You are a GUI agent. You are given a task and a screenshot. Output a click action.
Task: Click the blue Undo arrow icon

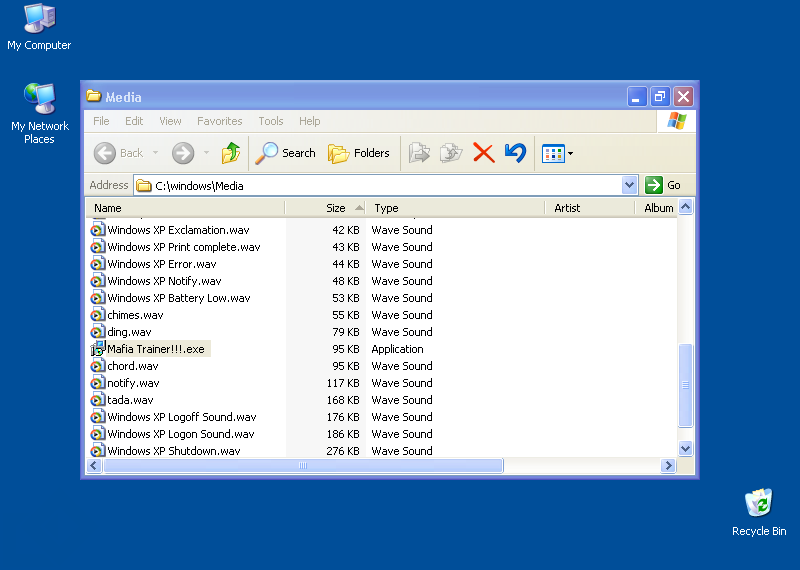click(x=515, y=153)
